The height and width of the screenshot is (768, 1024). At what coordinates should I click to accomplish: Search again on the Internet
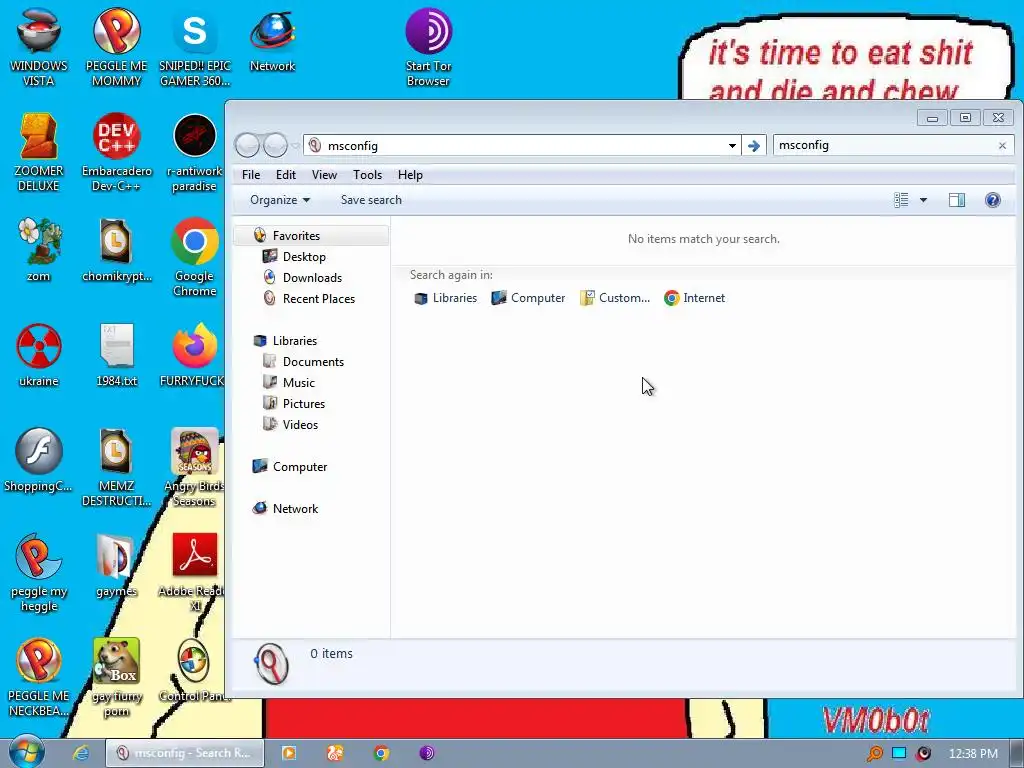(x=694, y=298)
